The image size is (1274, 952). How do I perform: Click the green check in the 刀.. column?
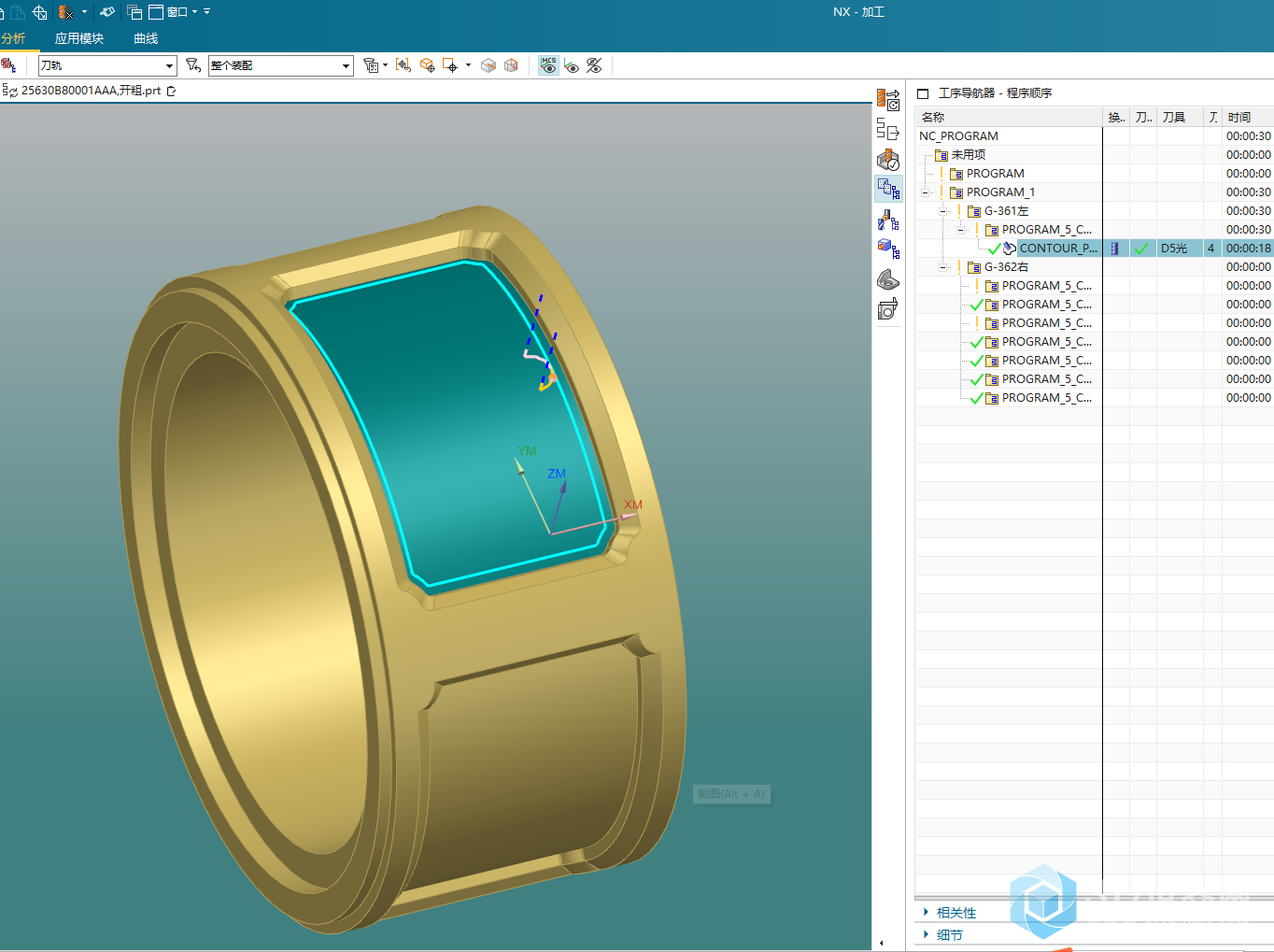1141,248
